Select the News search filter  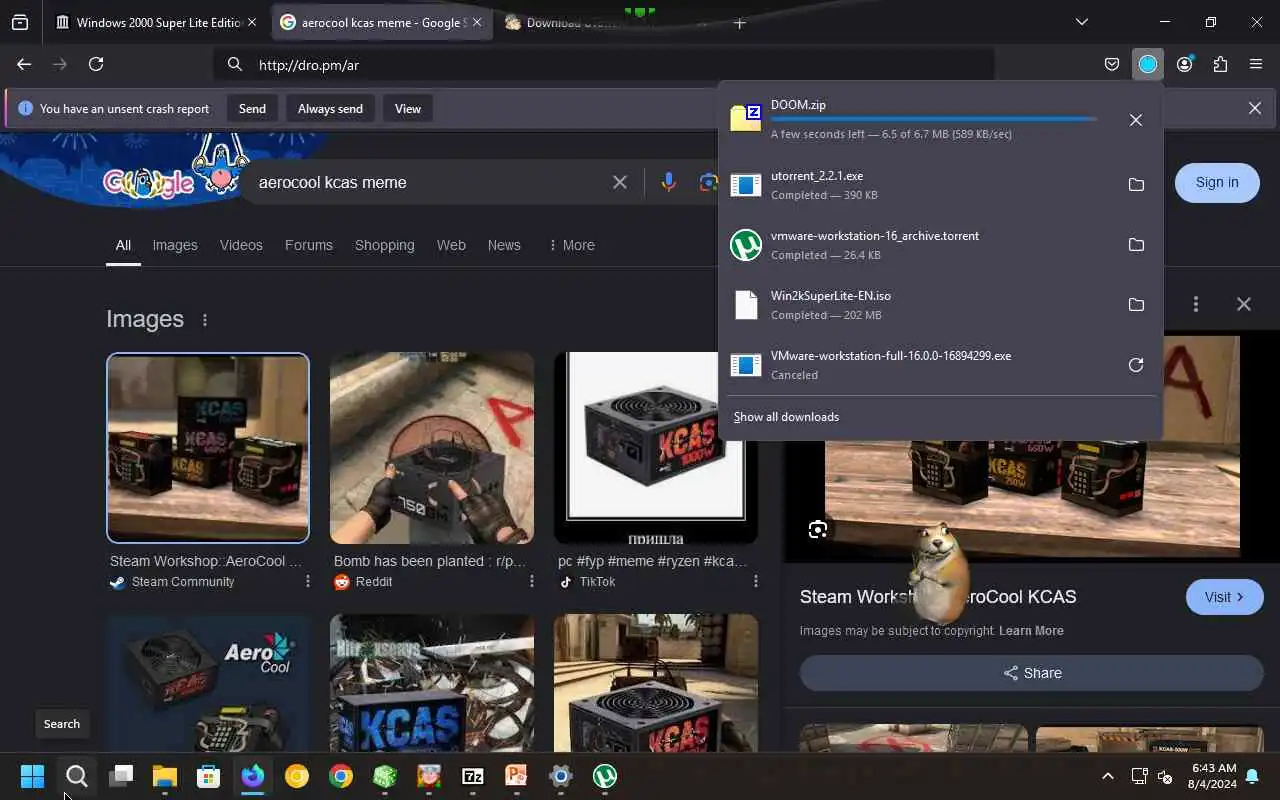click(x=504, y=245)
